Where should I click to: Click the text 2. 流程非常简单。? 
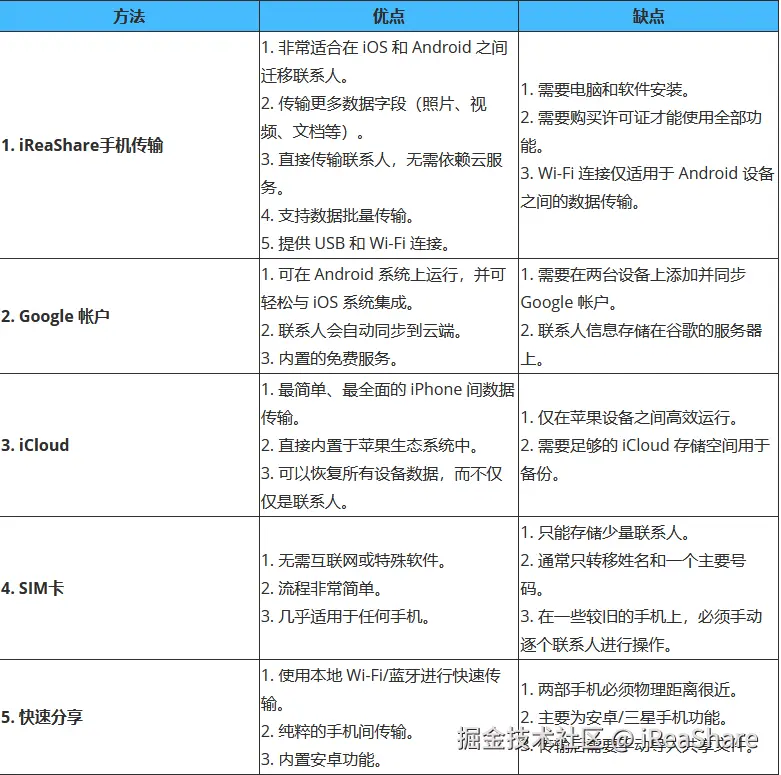(322, 588)
